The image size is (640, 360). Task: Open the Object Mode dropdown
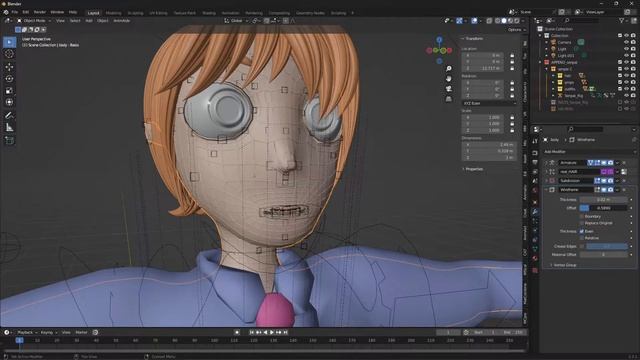[x=34, y=20]
